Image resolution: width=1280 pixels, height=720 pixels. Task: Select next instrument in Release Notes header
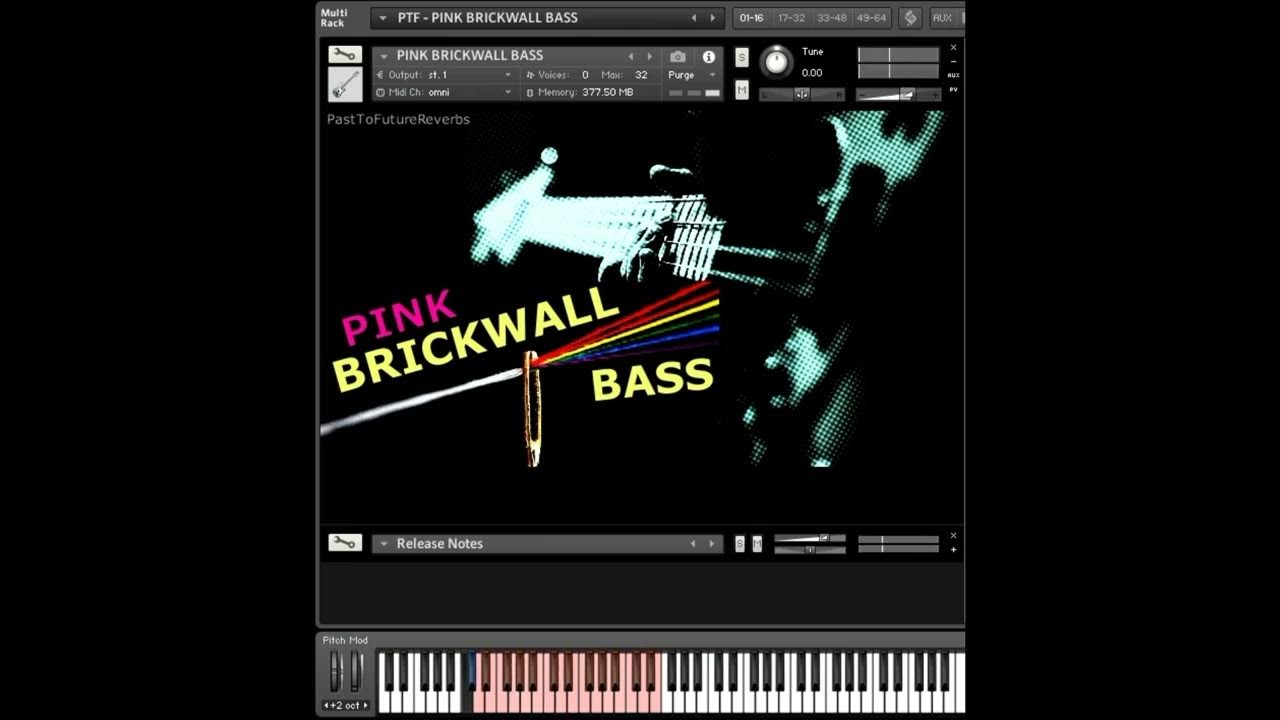click(x=712, y=544)
